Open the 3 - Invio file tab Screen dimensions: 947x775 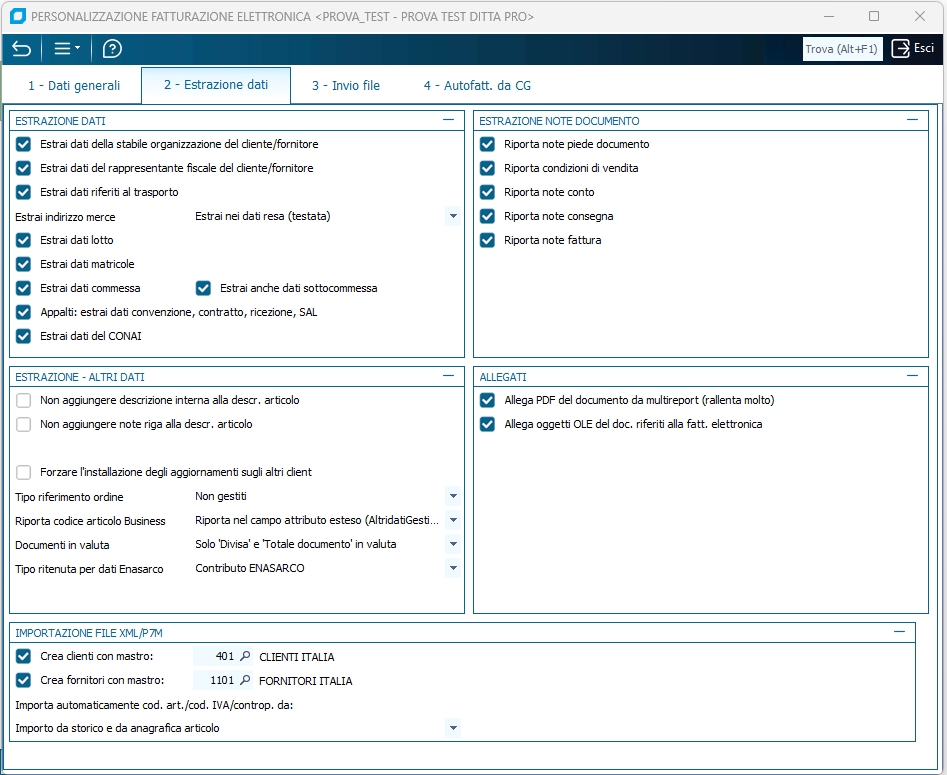coord(346,86)
